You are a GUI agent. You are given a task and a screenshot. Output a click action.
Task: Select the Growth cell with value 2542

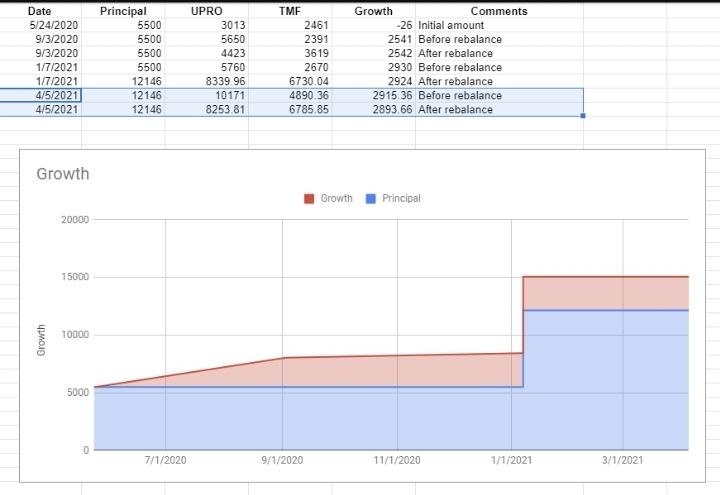373,53
